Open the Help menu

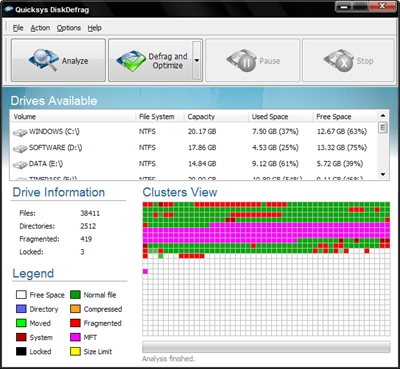(x=95, y=28)
